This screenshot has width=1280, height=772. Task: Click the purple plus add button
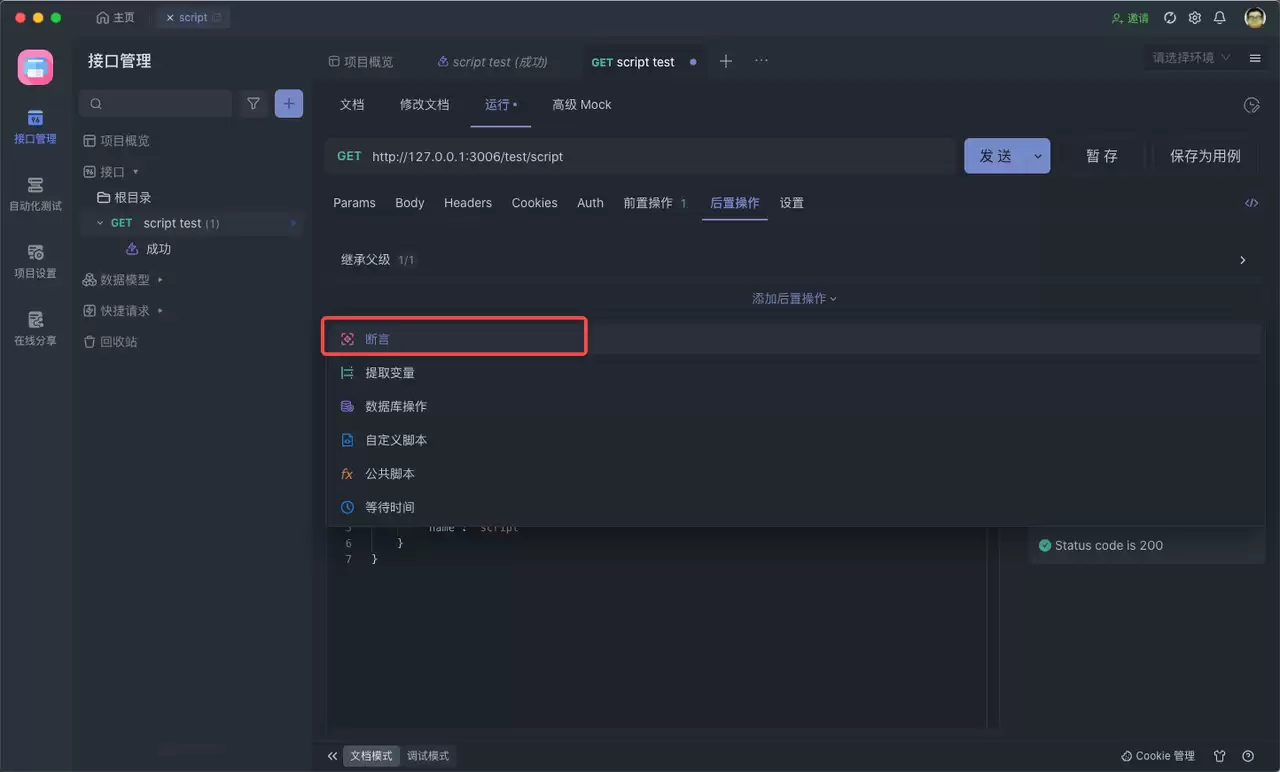tap(289, 103)
